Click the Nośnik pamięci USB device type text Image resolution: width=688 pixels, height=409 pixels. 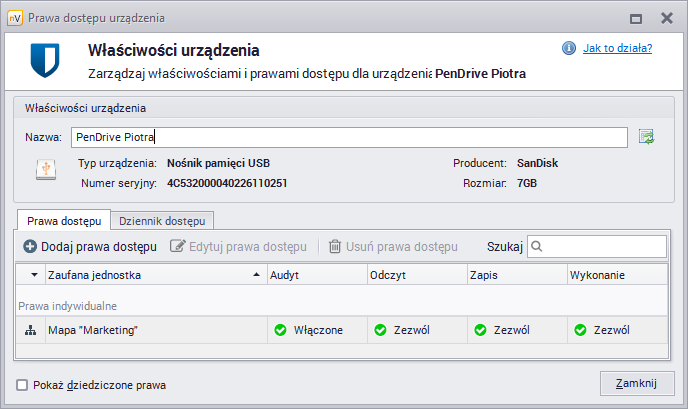click(x=219, y=163)
